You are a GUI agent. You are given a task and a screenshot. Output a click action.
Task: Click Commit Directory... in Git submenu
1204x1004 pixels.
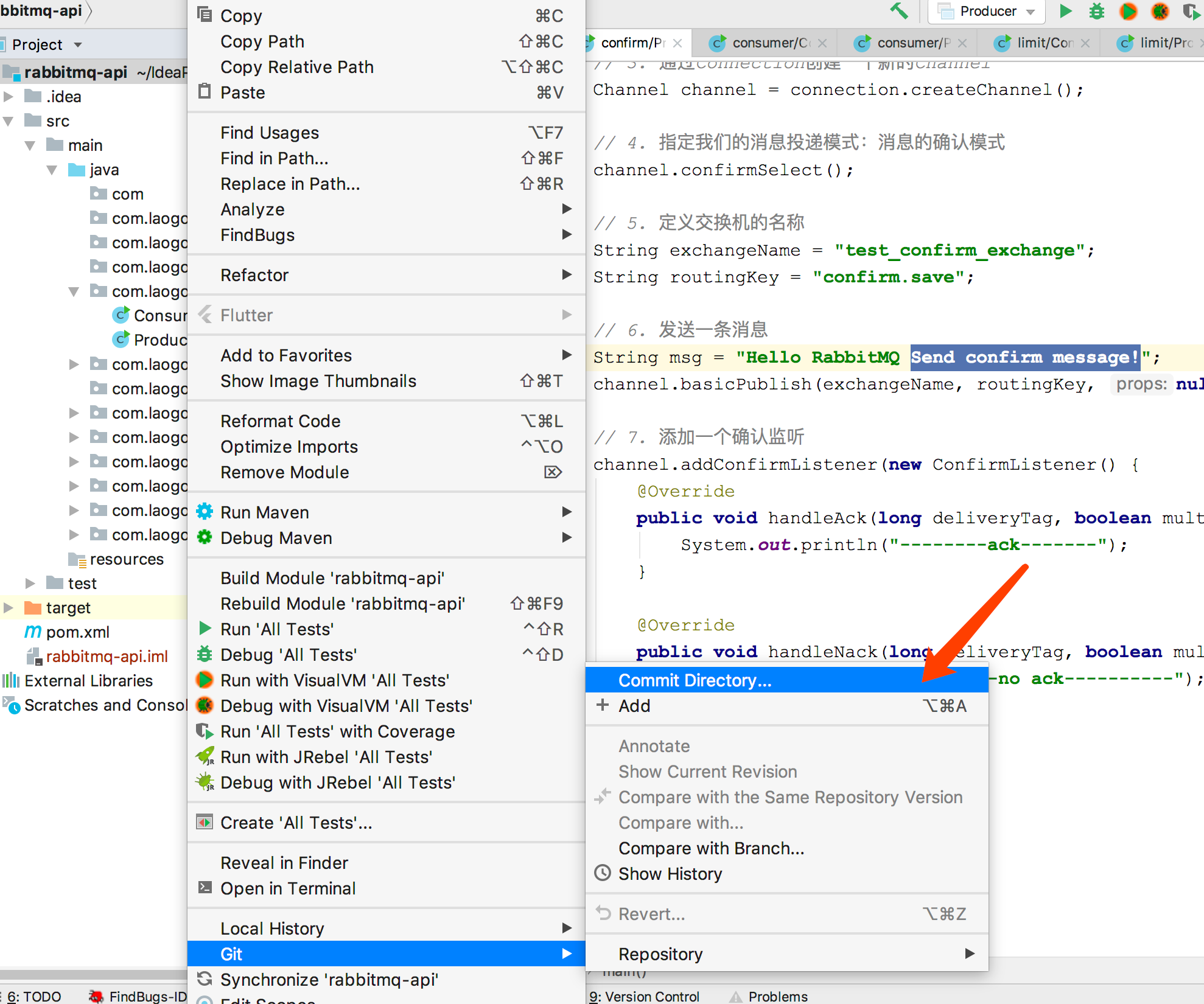tap(787, 680)
